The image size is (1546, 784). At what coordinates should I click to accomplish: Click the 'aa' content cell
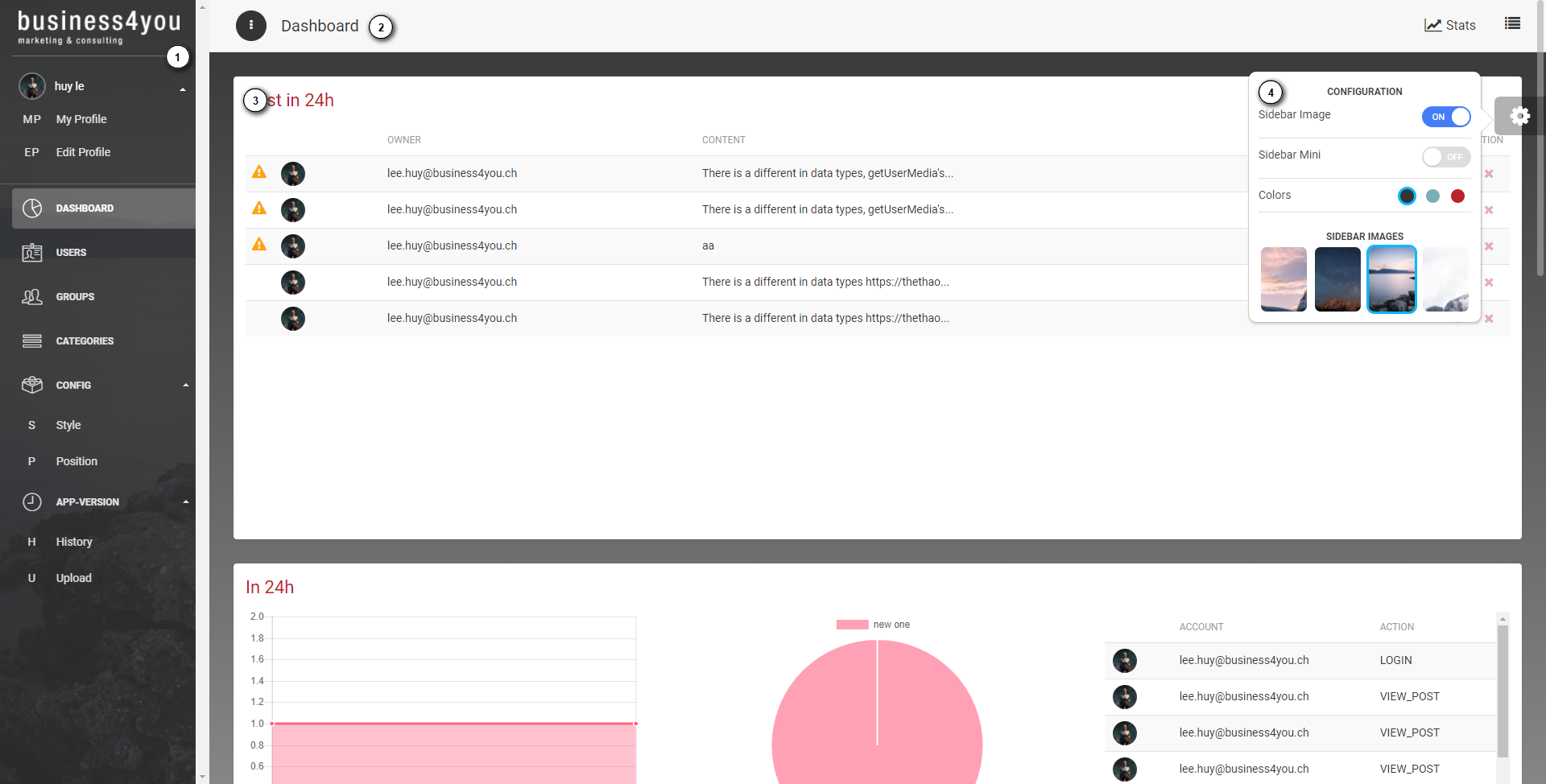point(708,246)
